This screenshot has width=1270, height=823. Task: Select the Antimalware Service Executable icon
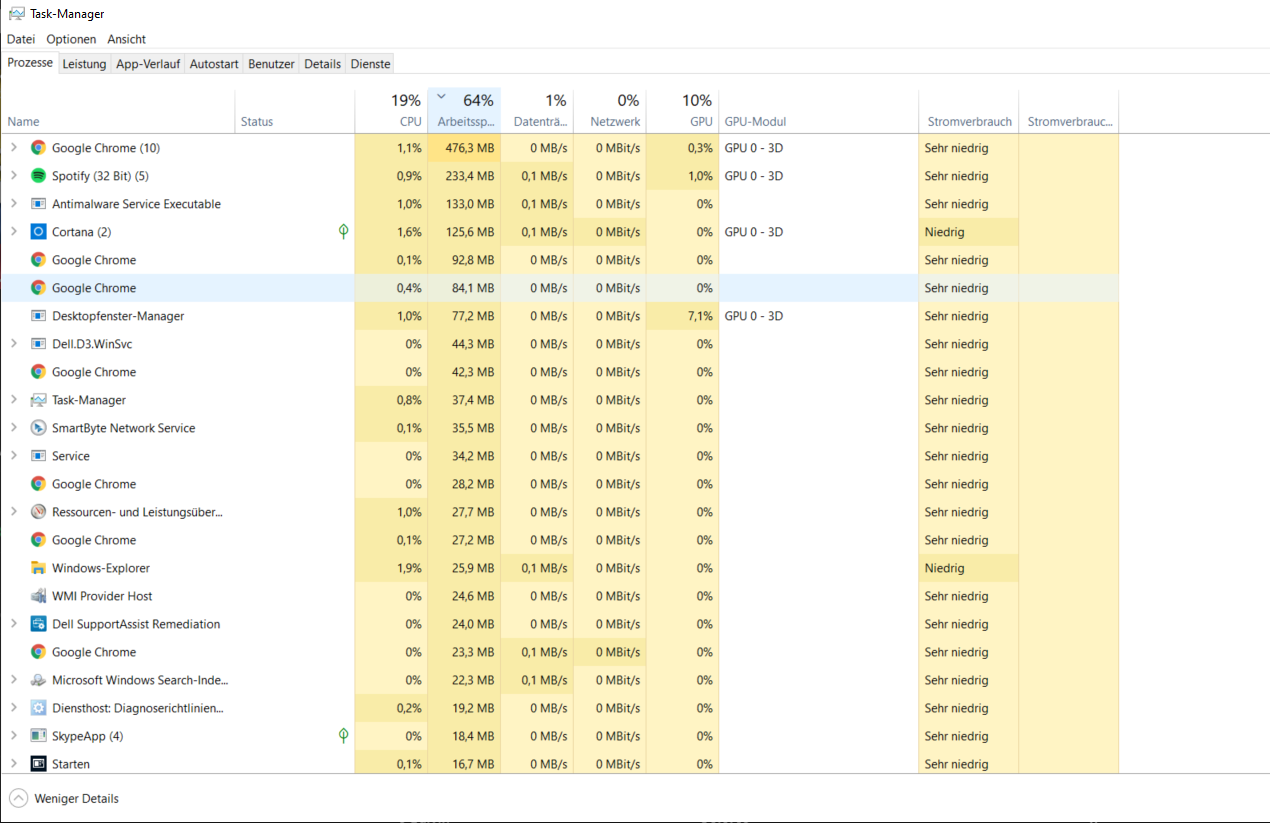click(x=38, y=204)
